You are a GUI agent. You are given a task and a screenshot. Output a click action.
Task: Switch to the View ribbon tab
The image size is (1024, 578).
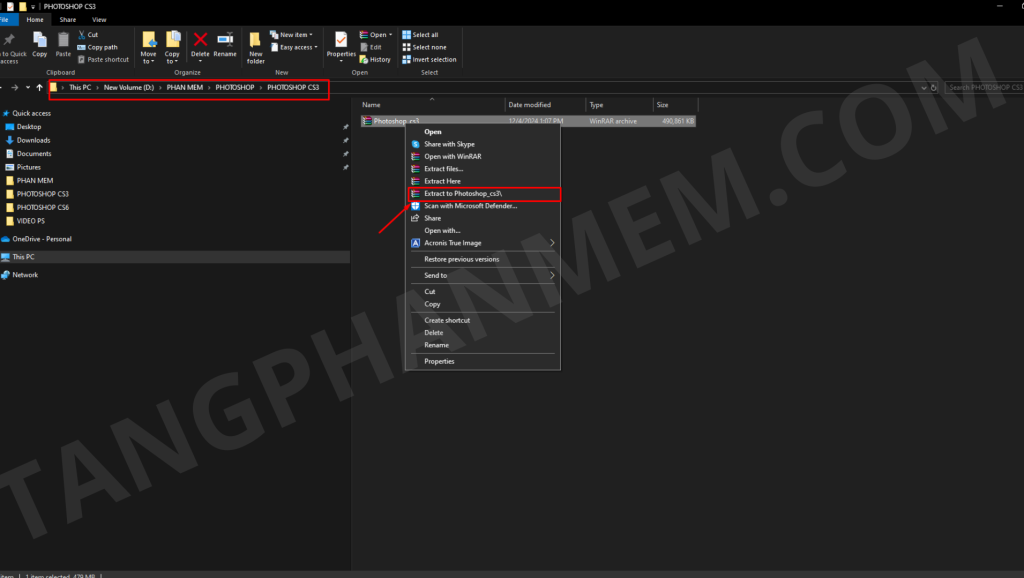(x=99, y=19)
